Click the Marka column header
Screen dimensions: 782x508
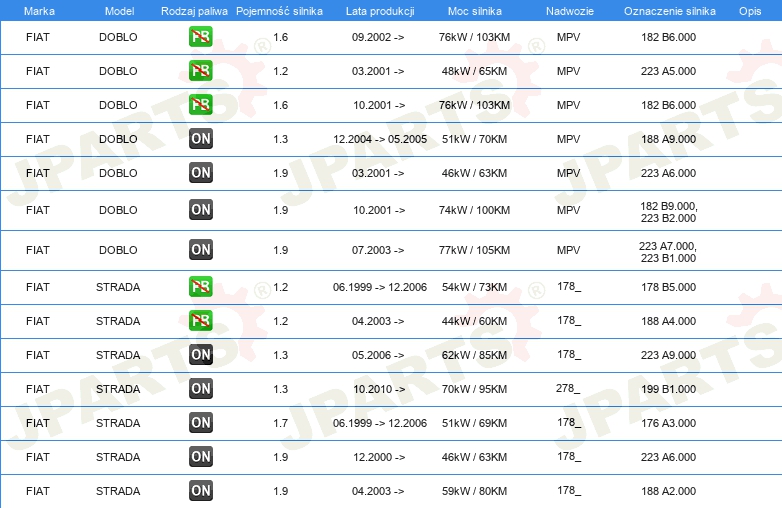[39, 11]
